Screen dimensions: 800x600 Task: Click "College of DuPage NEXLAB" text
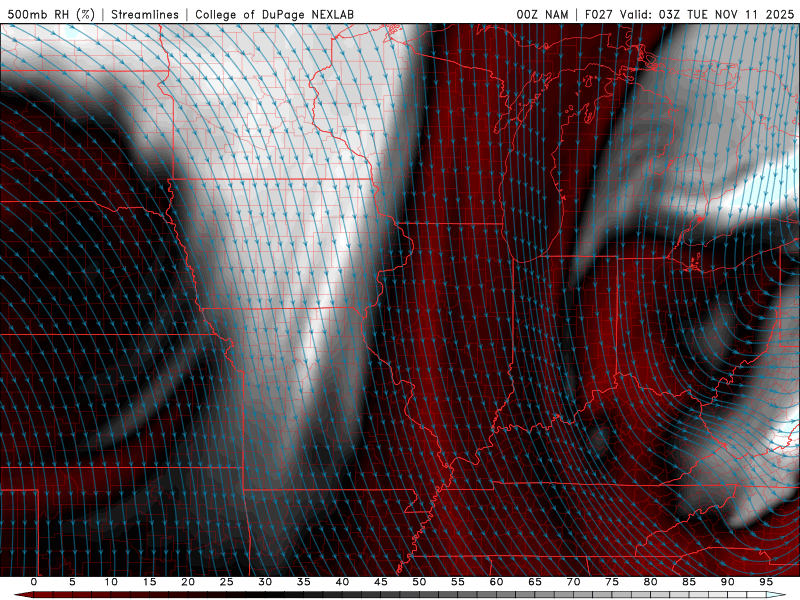click(274, 14)
